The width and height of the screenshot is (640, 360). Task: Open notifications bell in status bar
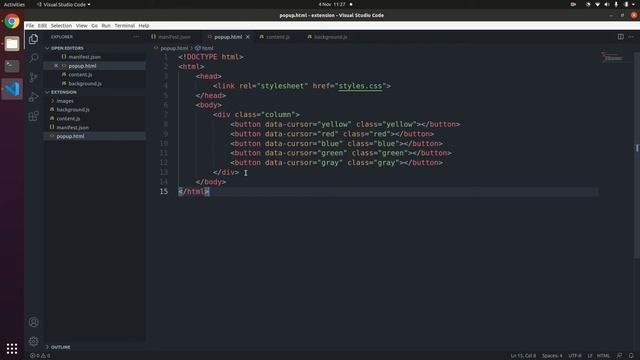pyautogui.click(x=631, y=356)
